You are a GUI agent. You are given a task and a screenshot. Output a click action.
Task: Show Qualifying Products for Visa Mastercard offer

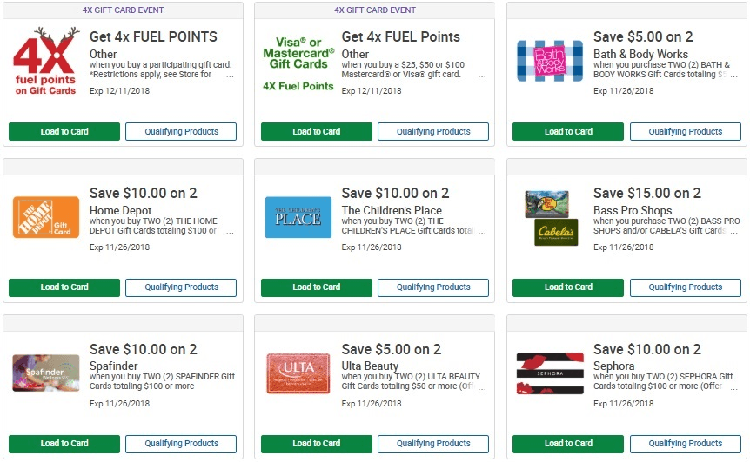coord(433,132)
